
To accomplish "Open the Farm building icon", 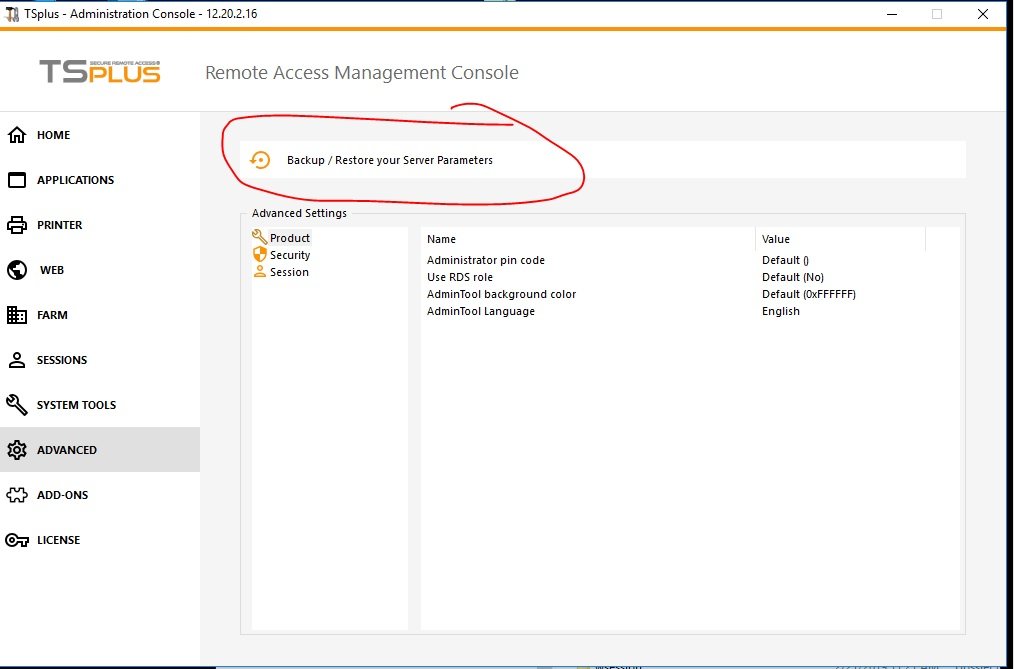I will click(17, 315).
